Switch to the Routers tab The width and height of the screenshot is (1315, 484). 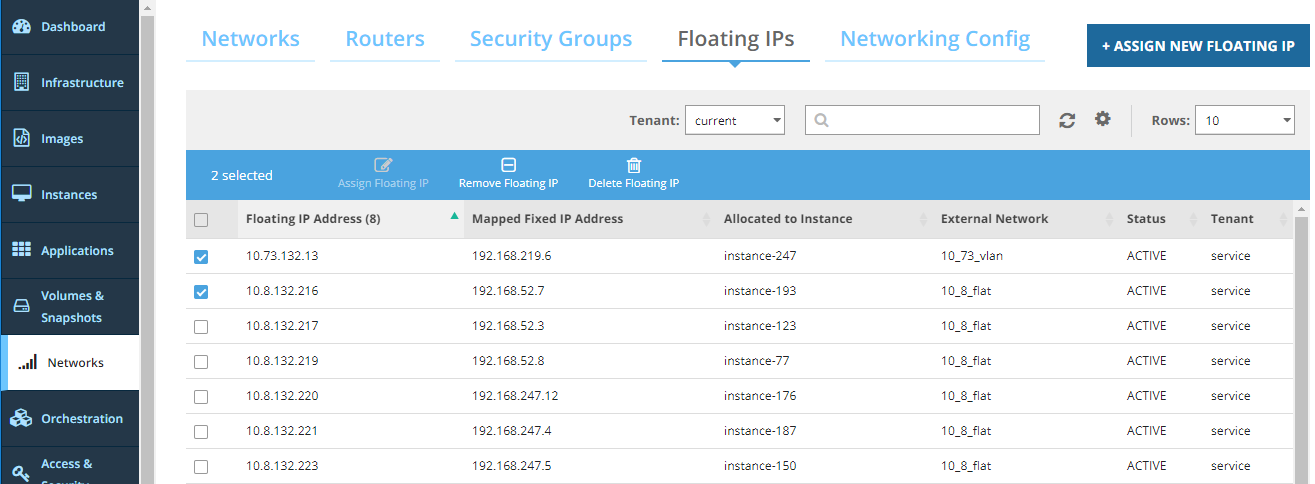click(x=385, y=39)
